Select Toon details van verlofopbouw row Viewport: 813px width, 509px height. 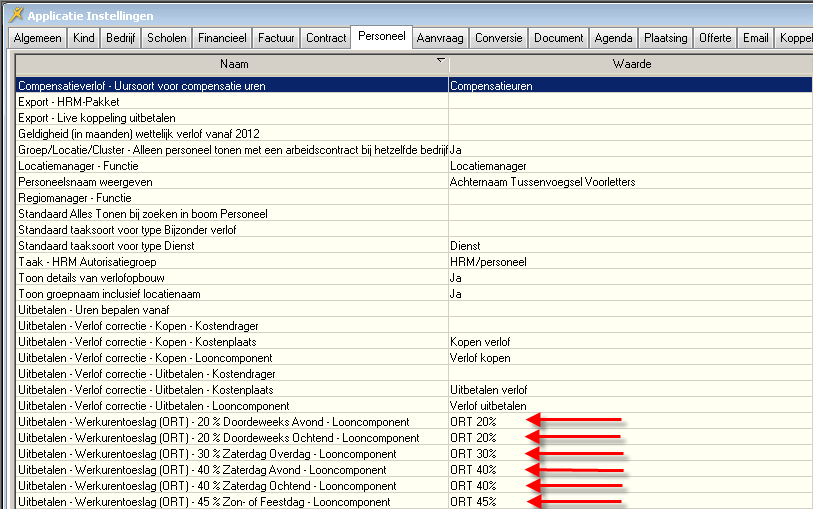tap(232, 278)
